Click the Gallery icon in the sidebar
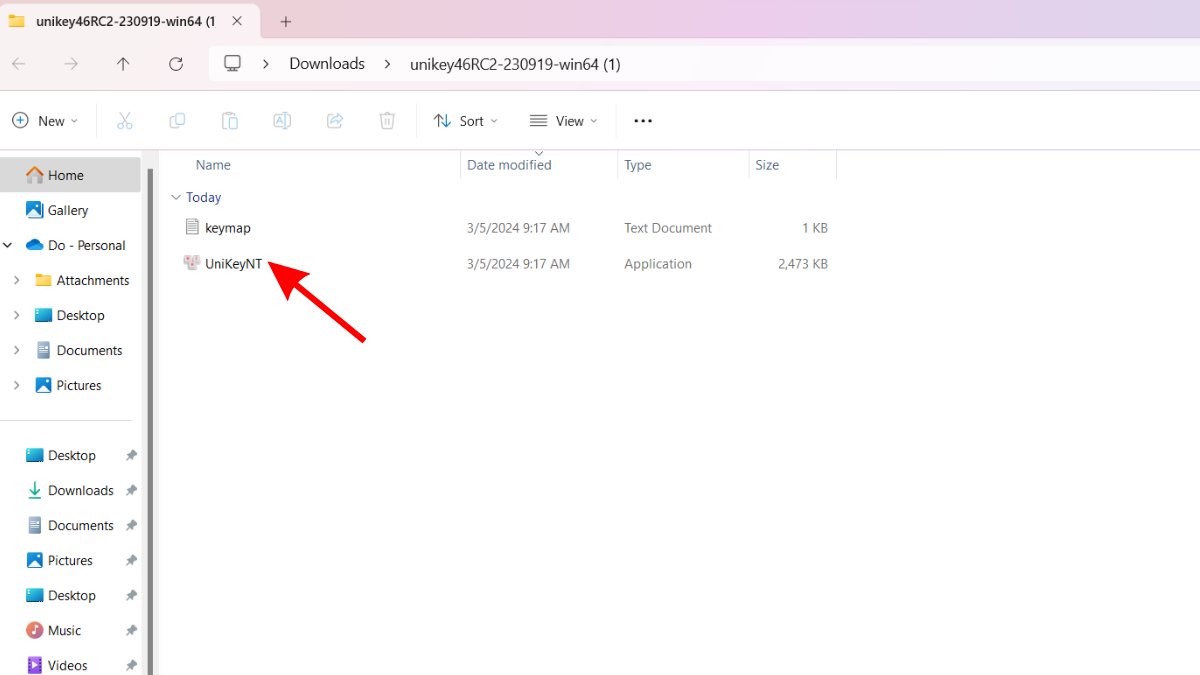 tap(35, 210)
